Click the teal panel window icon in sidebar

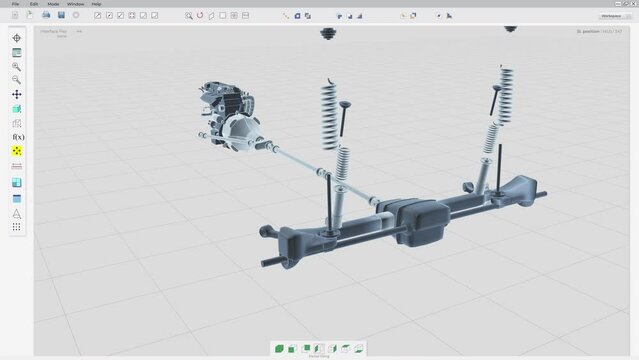point(17,53)
